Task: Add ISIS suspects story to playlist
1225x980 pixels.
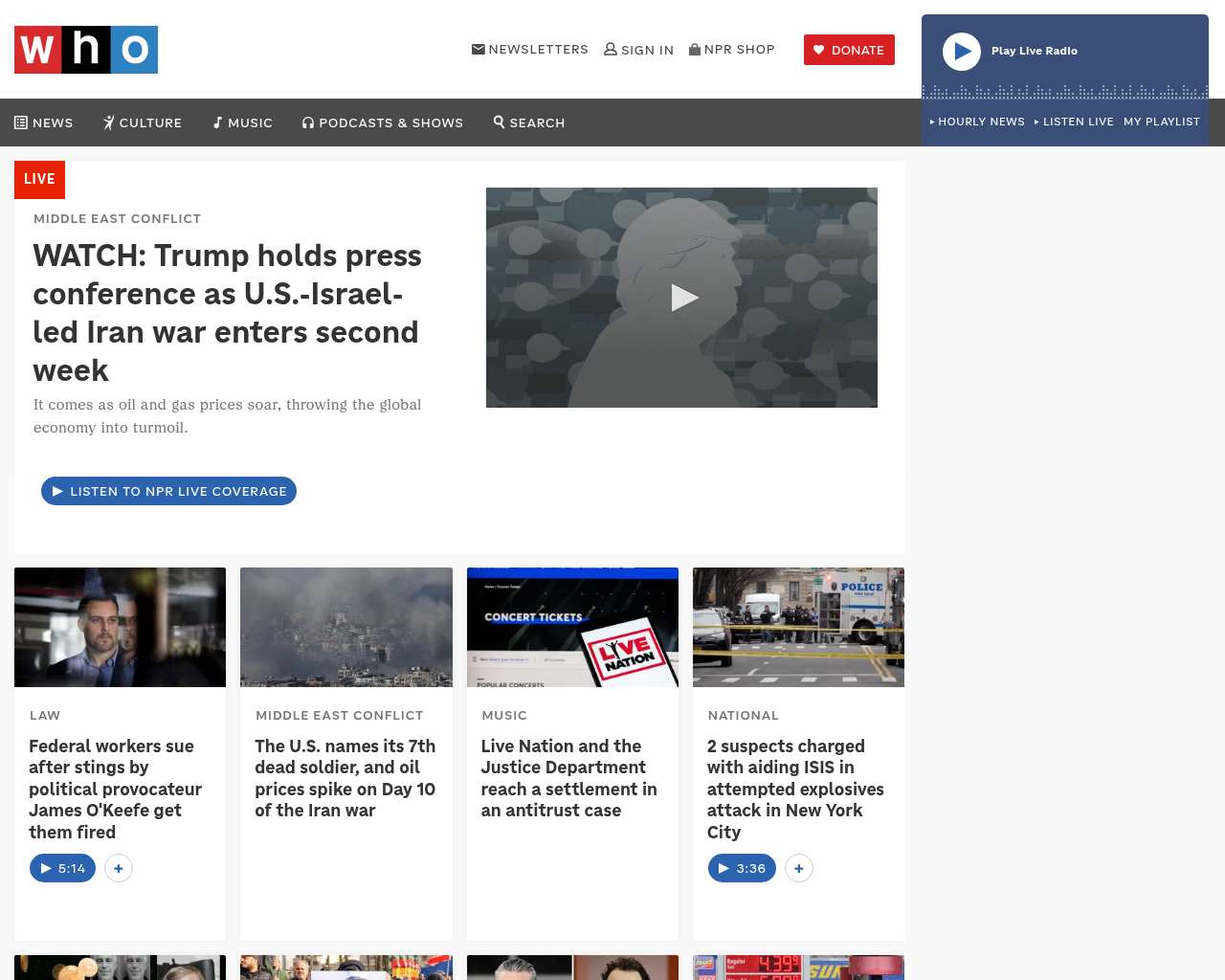Action: pyautogui.click(x=799, y=868)
